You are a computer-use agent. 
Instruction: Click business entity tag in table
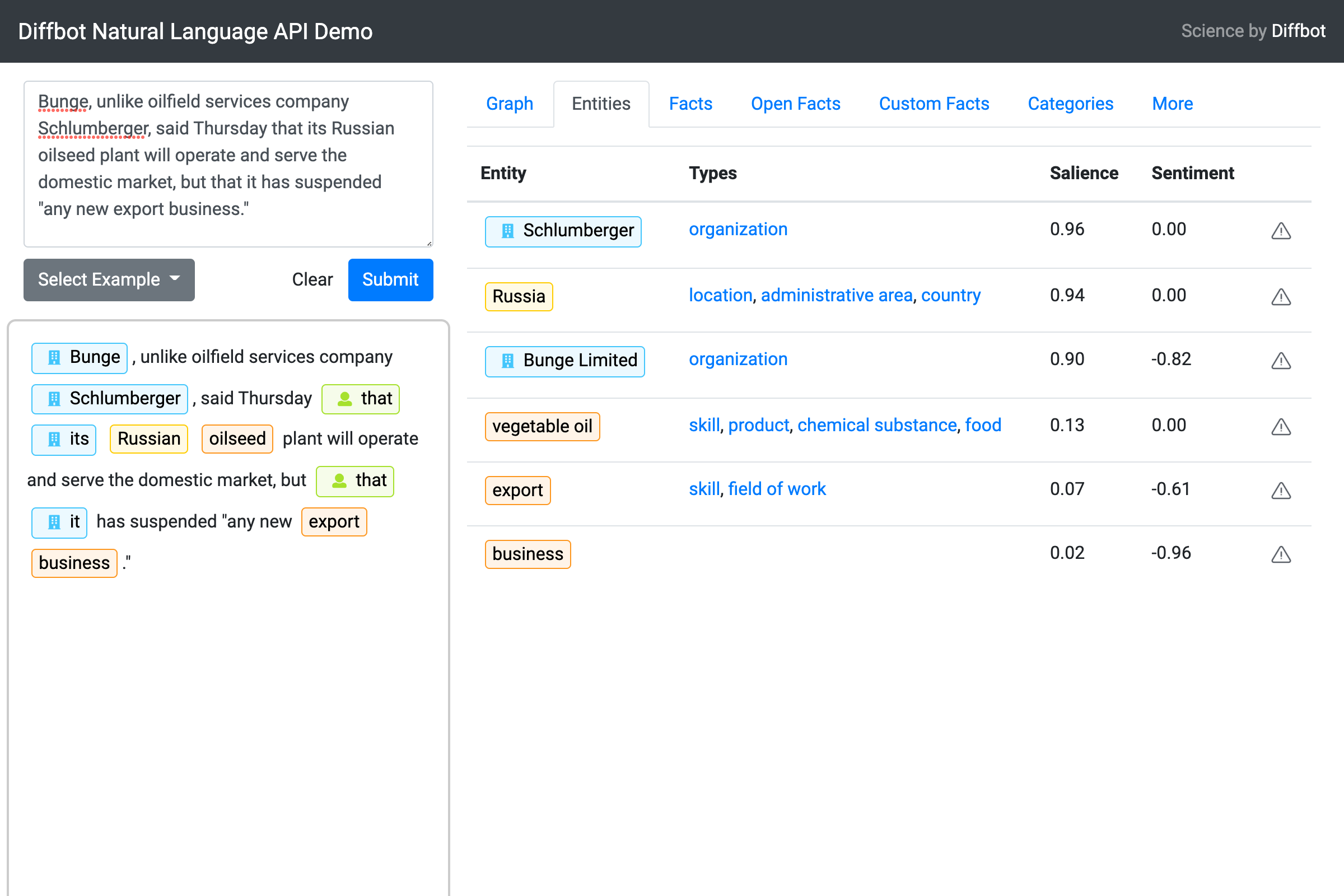pyautogui.click(x=528, y=554)
